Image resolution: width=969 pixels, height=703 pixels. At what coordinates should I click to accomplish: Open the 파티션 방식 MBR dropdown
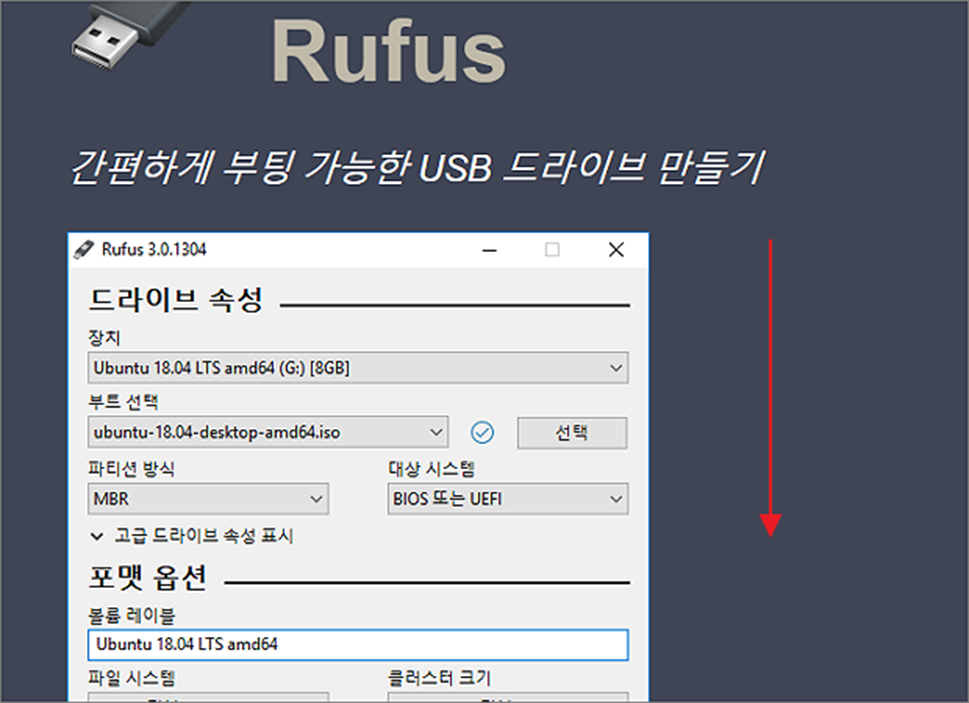pyautogui.click(x=208, y=499)
